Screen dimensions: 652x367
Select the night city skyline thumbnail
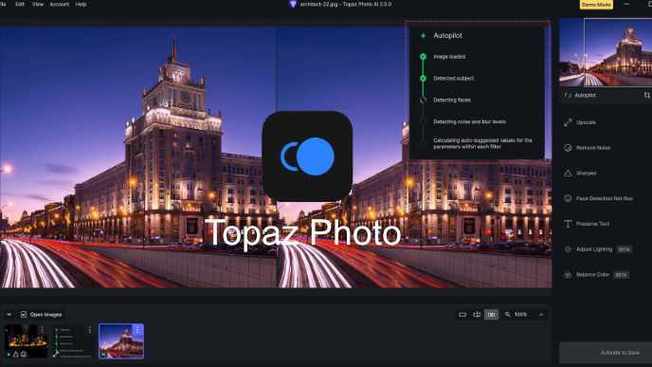click(26, 341)
